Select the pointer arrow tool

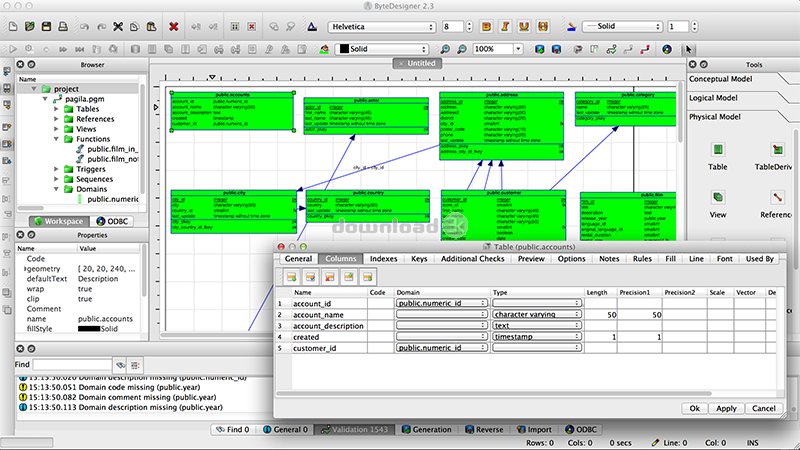[x=689, y=49]
